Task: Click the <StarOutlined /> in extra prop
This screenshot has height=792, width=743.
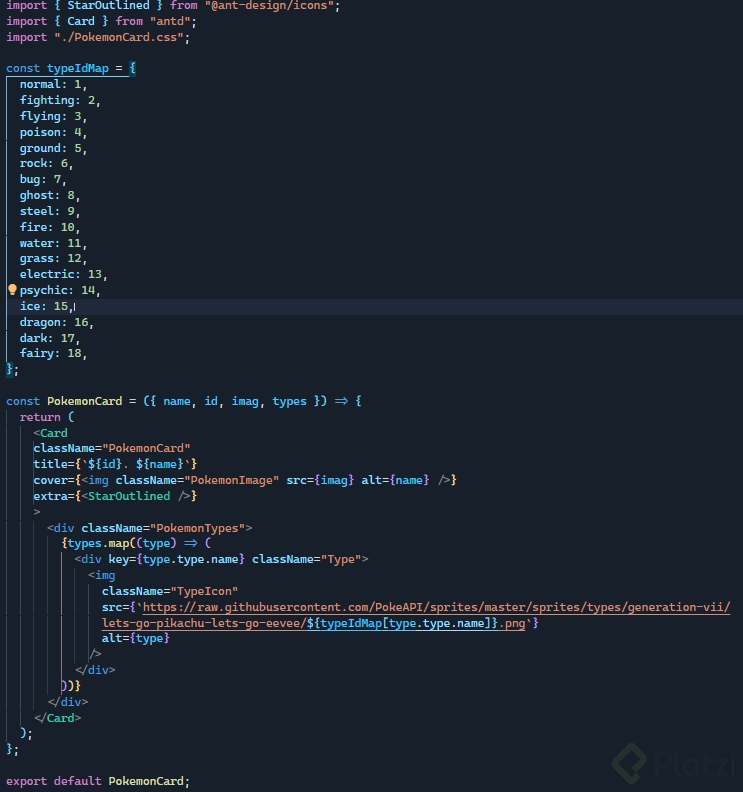Action: pyautogui.click(x=136, y=496)
